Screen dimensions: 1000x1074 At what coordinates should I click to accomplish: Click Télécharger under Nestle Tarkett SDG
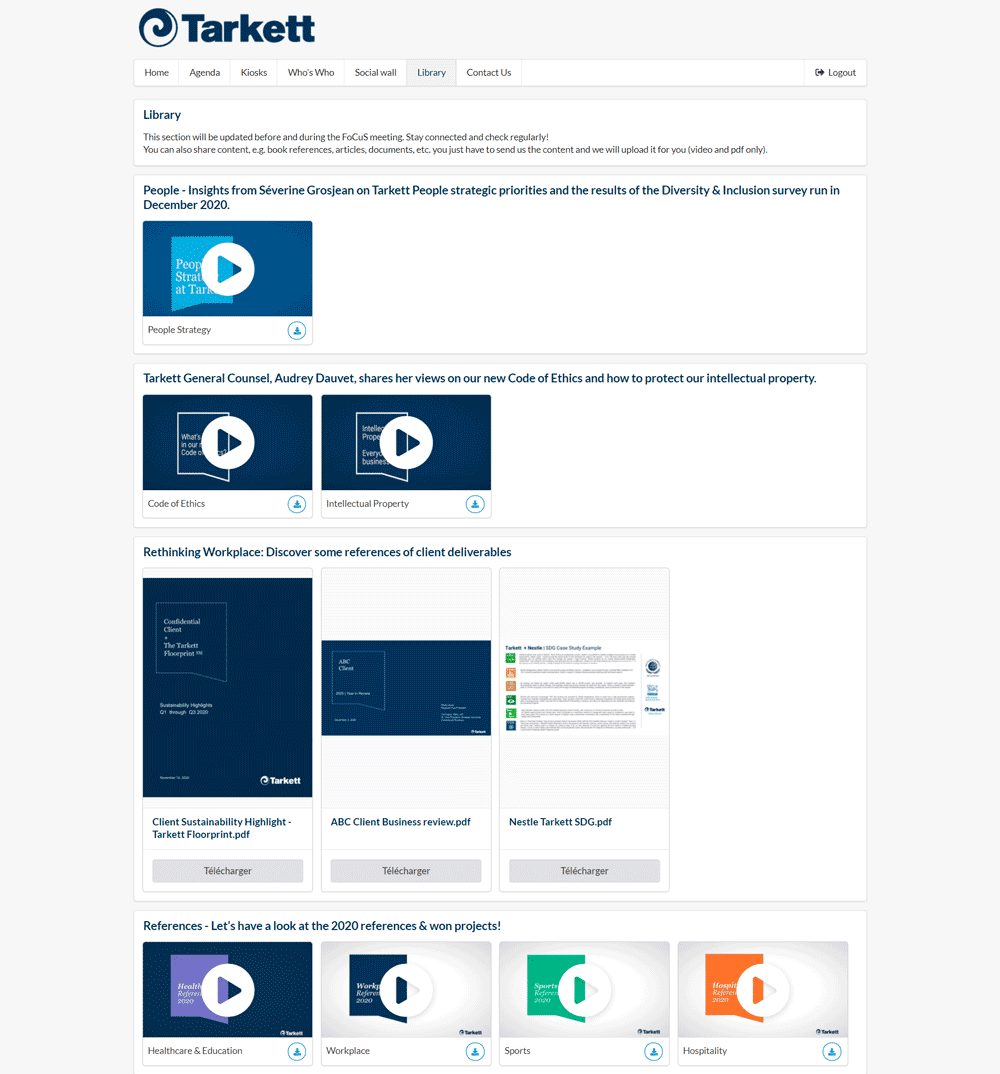(x=584, y=871)
